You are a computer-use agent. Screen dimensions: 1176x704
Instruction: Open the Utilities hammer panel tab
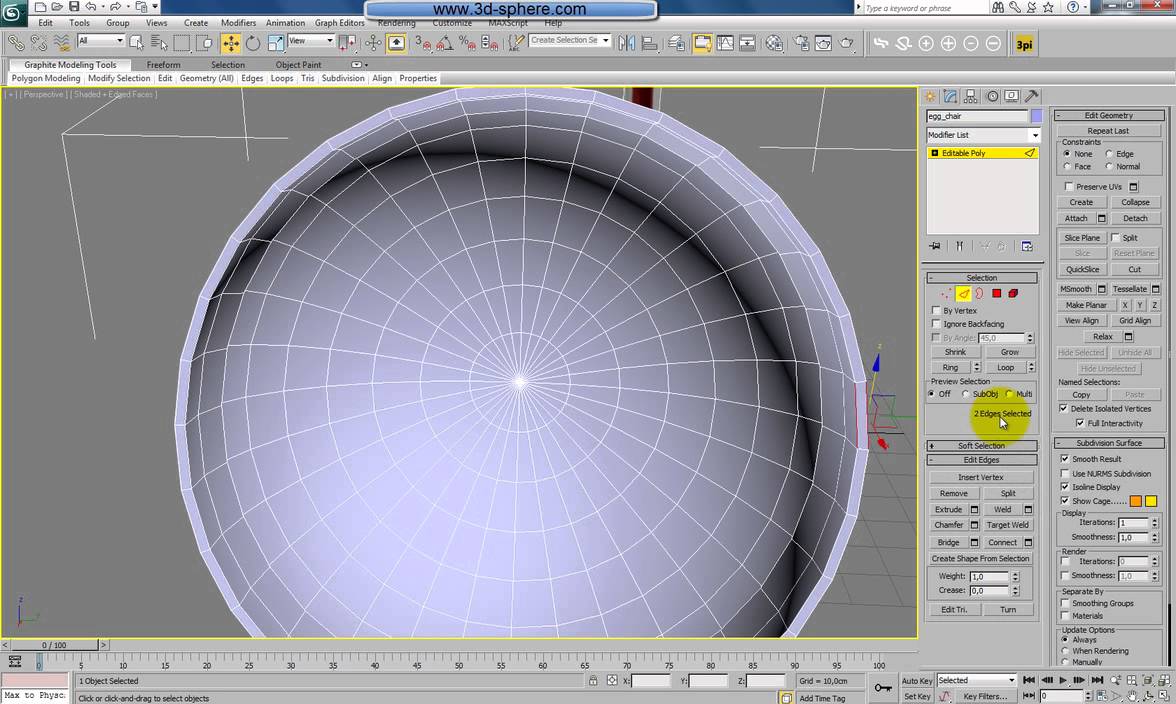pyautogui.click(x=1032, y=96)
